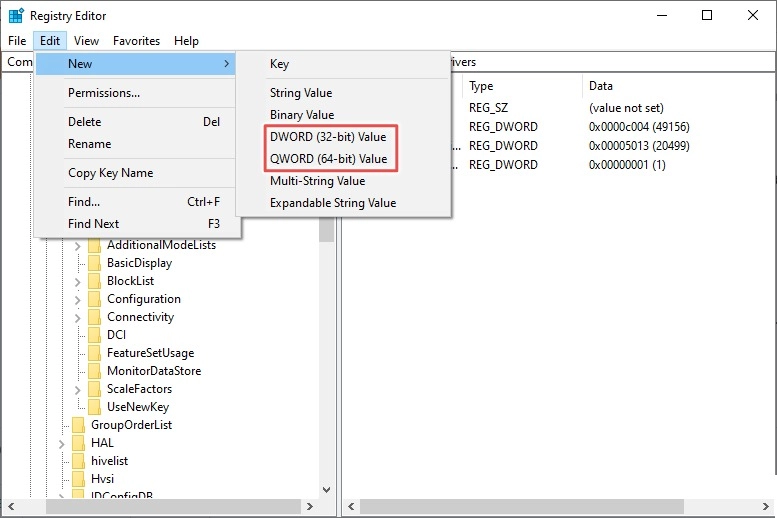Click the BlockList folder icon
The height and width of the screenshot is (518, 777).
[95, 281]
